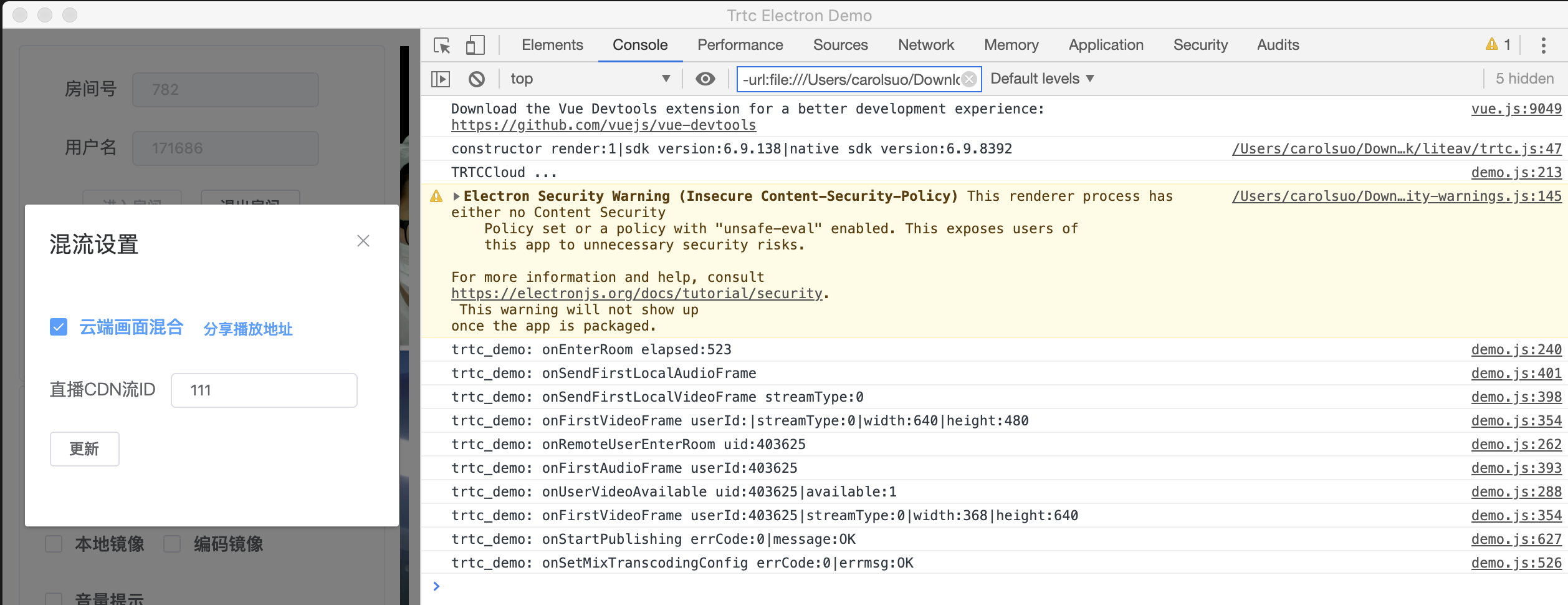Open the vue-devtools GitHub link

coord(603,125)
